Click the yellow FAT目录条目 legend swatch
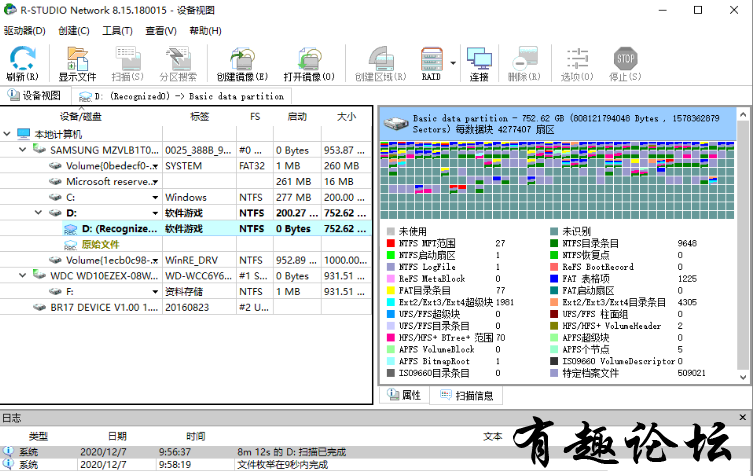 [x=391, y=290]
